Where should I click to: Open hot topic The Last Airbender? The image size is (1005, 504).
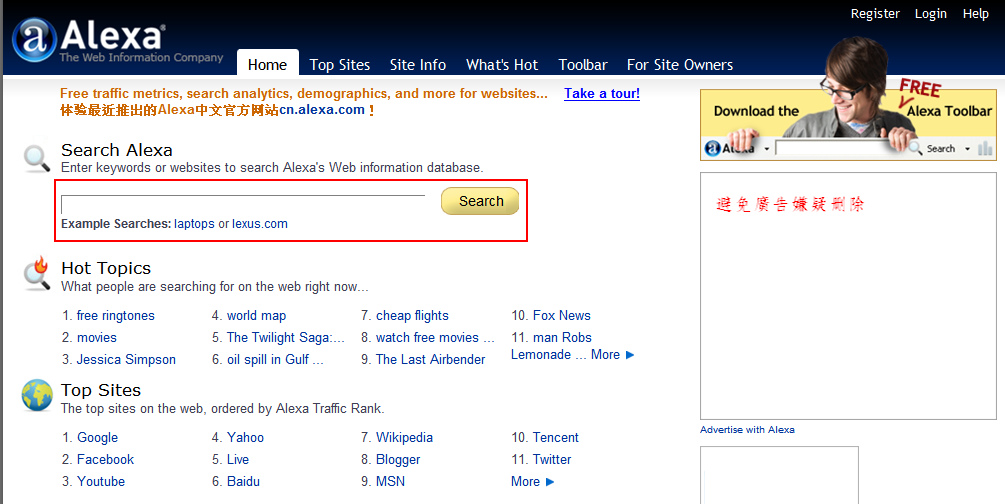(431, 359)
